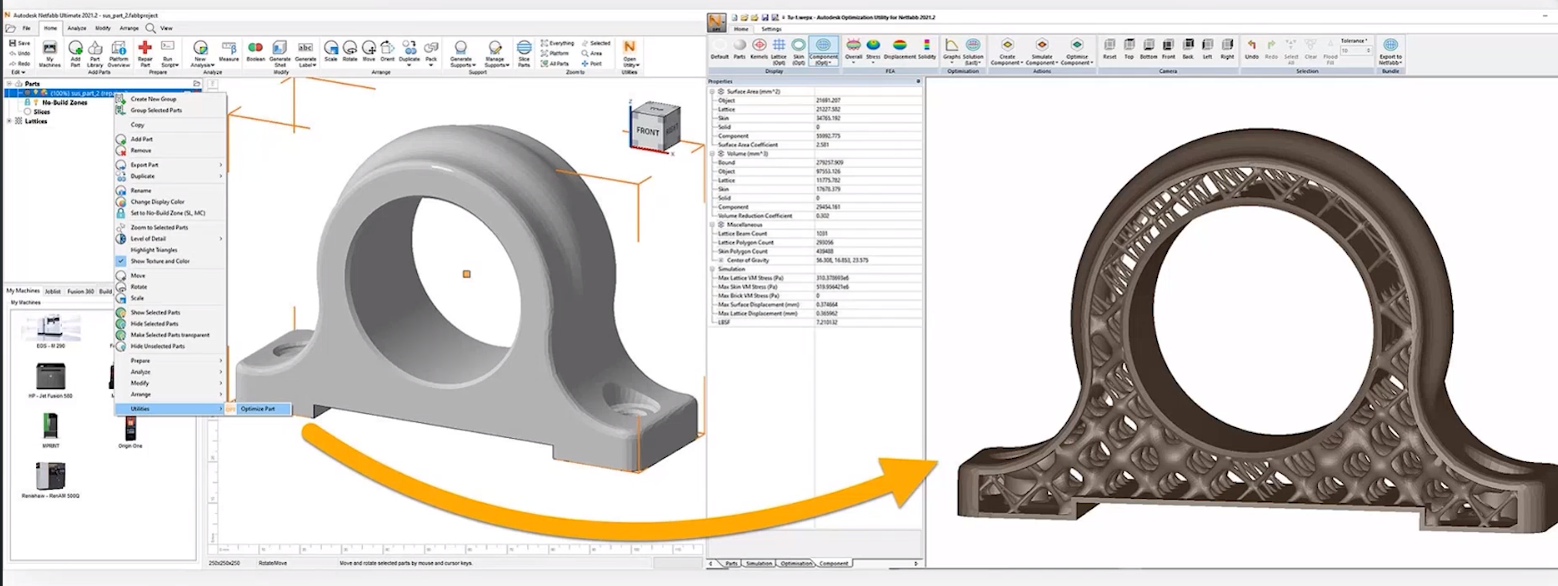Screen dimensions: 1558x586
Task: Choose Create New Group from context menu
Action: point(155,99)
